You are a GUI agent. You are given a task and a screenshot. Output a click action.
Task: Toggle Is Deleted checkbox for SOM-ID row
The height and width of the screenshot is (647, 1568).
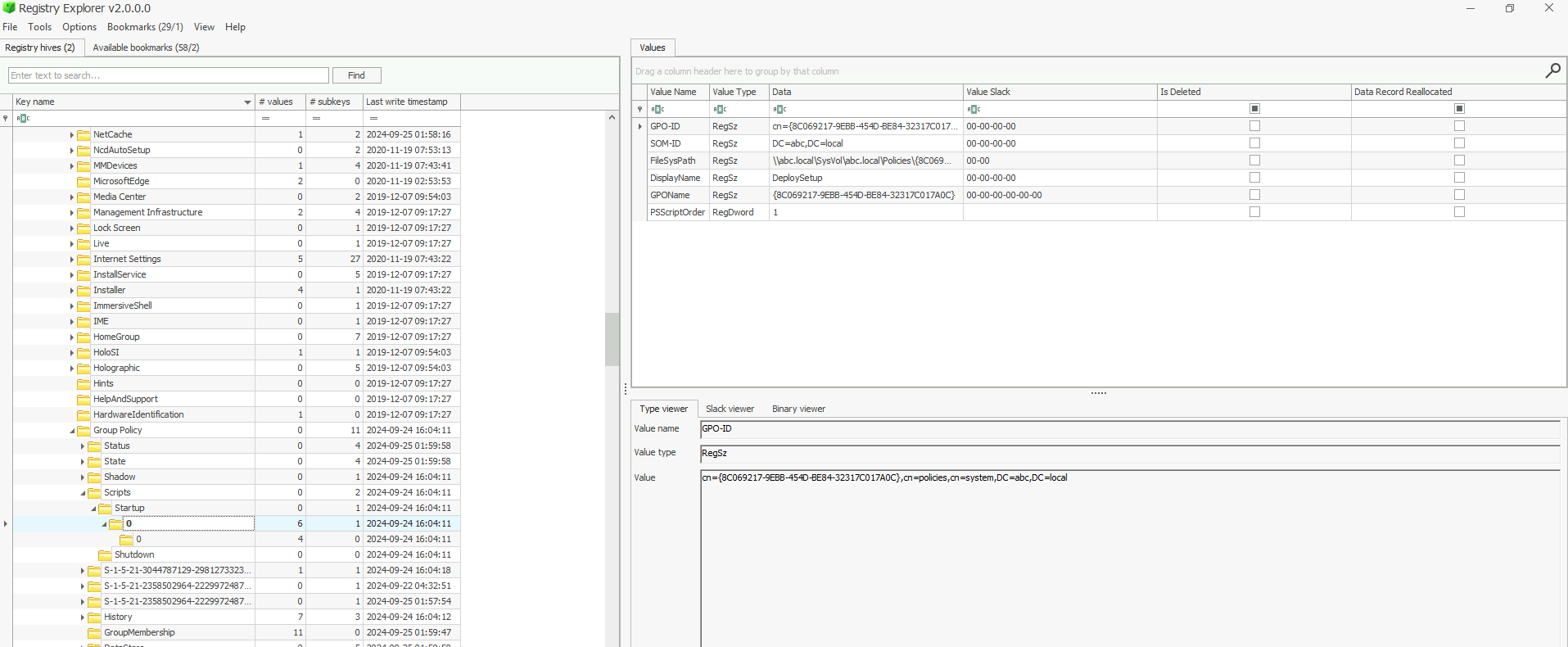pyautogui.click(x=1254, y=143)
